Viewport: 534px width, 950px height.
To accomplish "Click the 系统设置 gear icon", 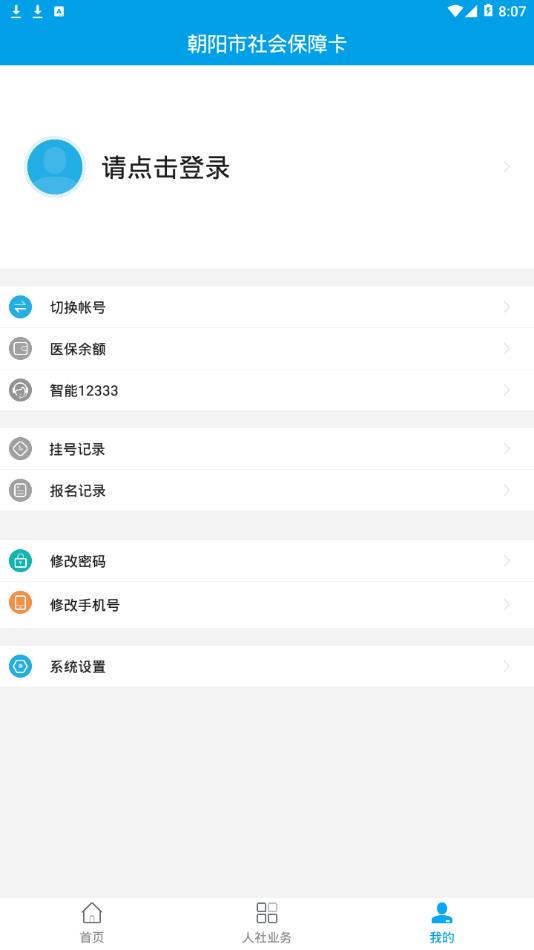I will (20, 666).
